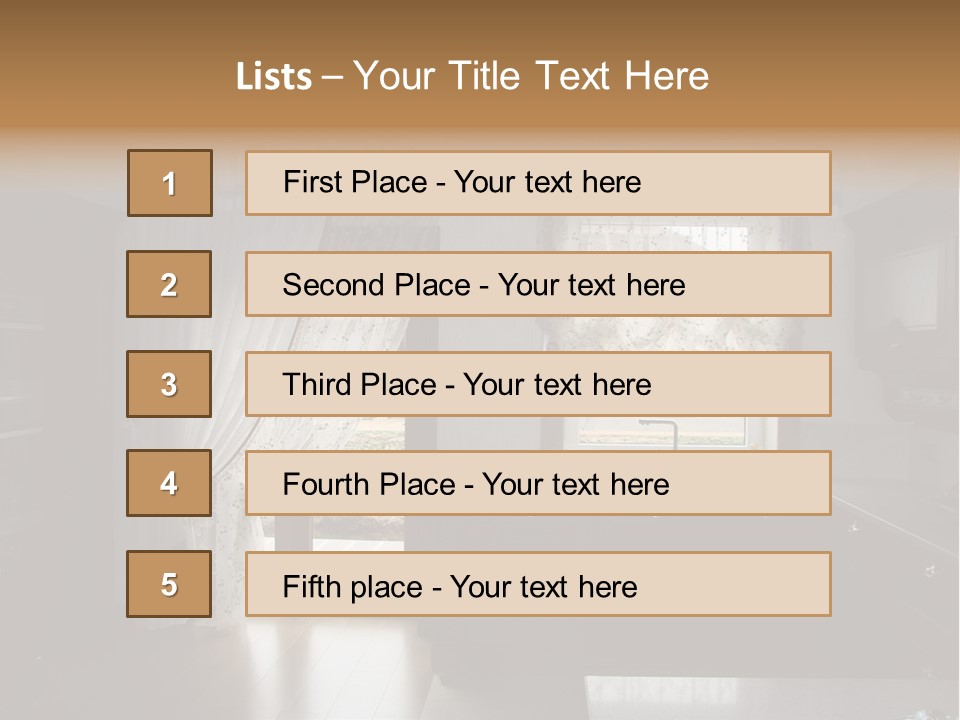
Task: Click the blurred floor area below the list
Action: click(480, 670)
